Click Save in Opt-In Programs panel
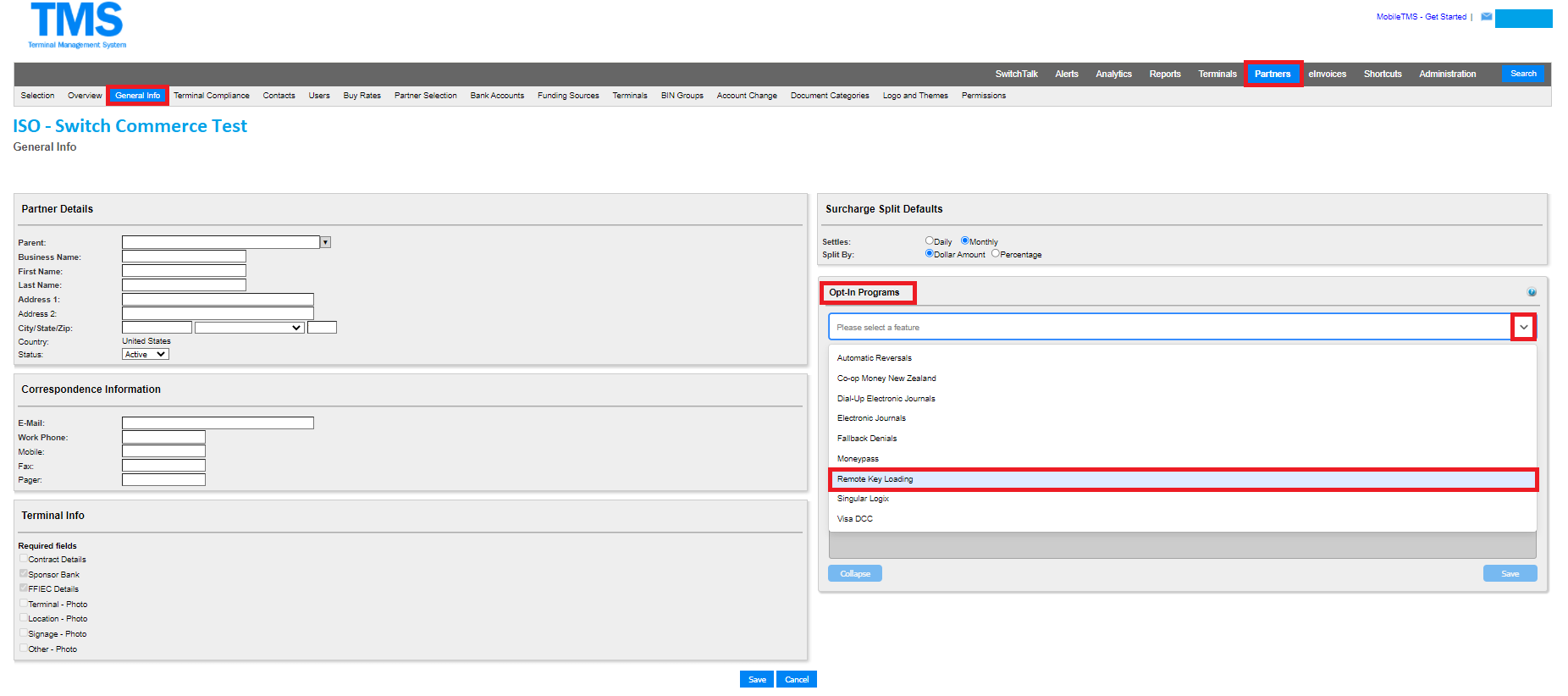Screen dimensions: 1568x696 click(x=1510, y=573)
